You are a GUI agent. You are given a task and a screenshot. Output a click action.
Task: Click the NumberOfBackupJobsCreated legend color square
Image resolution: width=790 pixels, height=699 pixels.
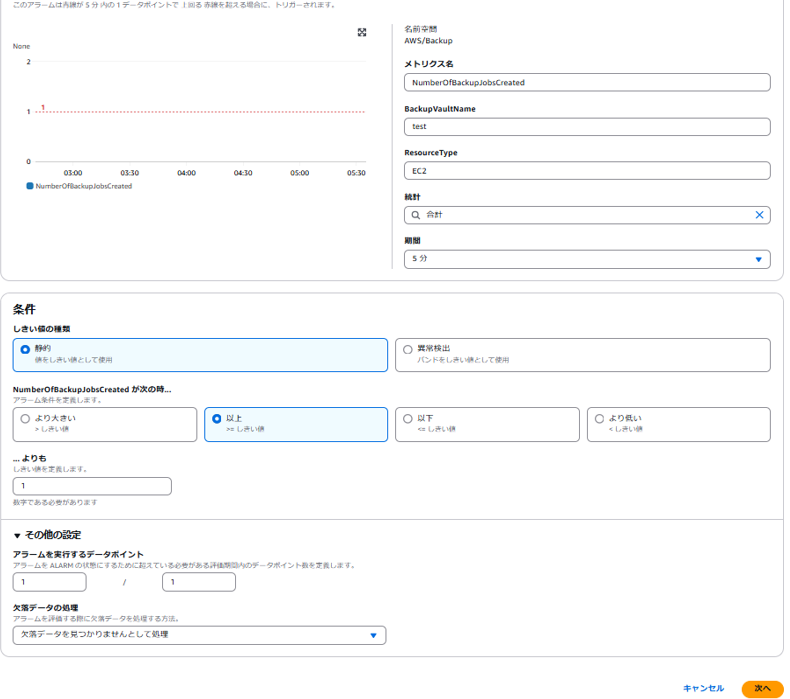[x=30, y=186]
